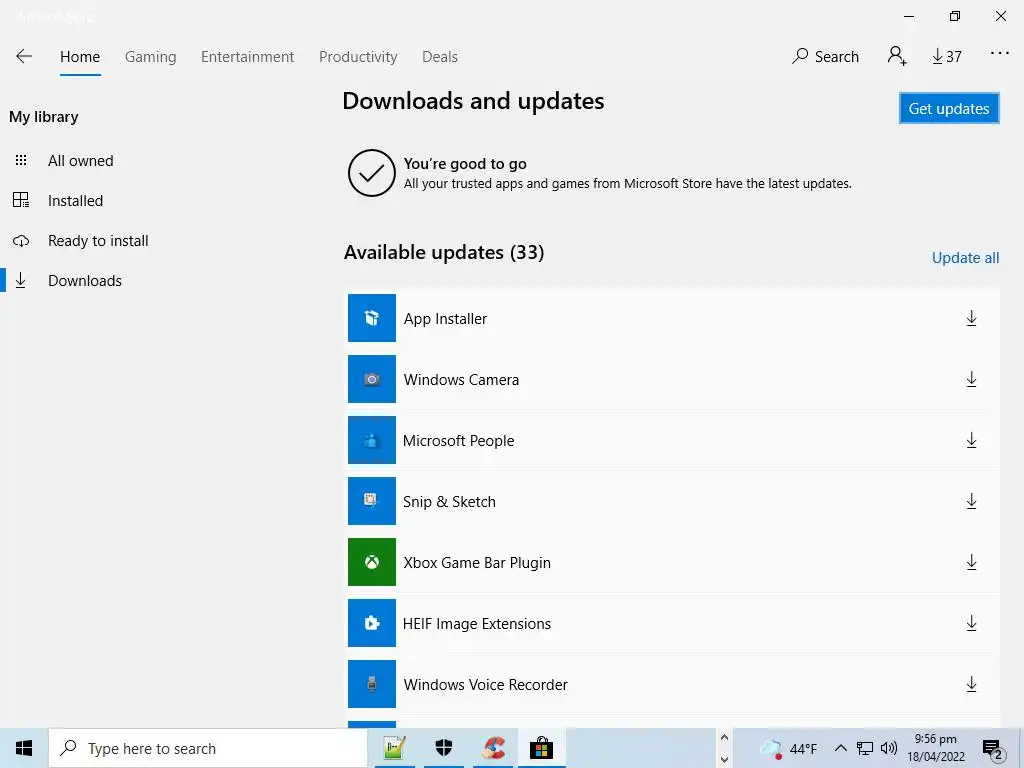Image resolution: width=1024 pixels, height=768 pixels.
Task: Download the HEIF Image Extensions update
Action: click(x=971, y=624)
